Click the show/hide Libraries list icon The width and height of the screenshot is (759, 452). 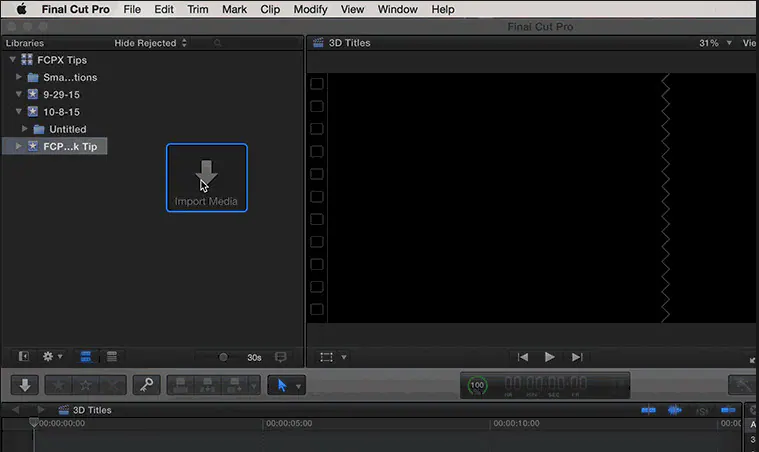click(23, 357)
